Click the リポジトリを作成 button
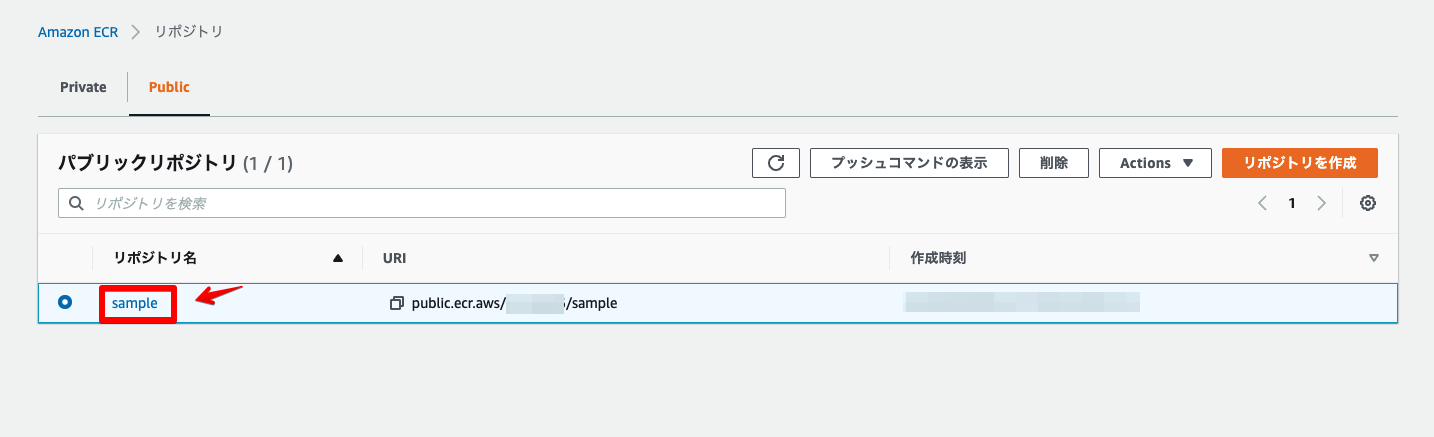 tap(1299, 163)
